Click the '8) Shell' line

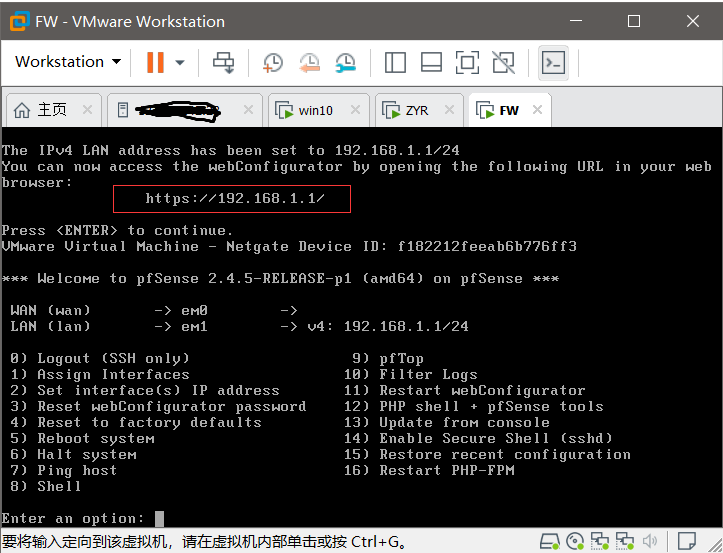(x=46, y=486)
